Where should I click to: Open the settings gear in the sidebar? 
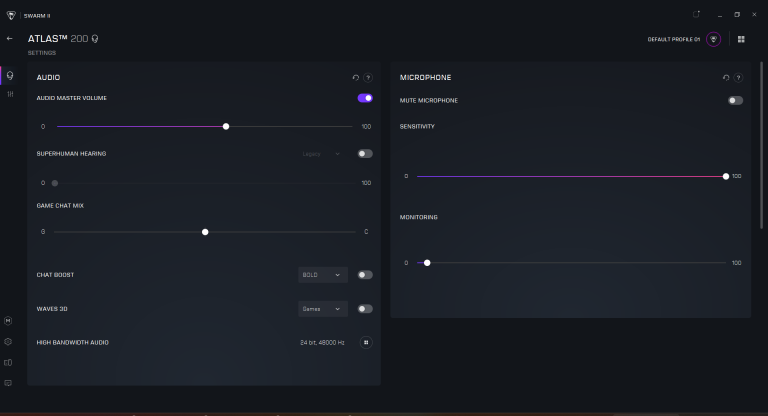click(x=8, y=342)
